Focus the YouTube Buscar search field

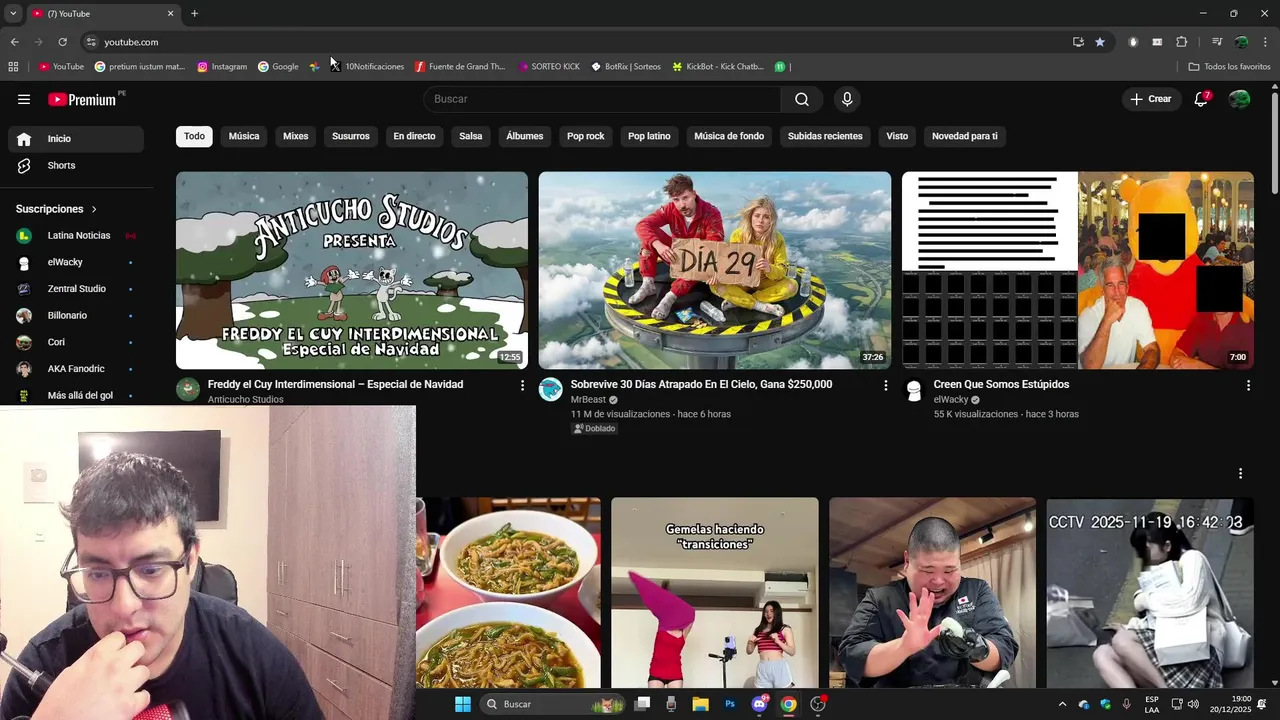click(x=602, y=99)
